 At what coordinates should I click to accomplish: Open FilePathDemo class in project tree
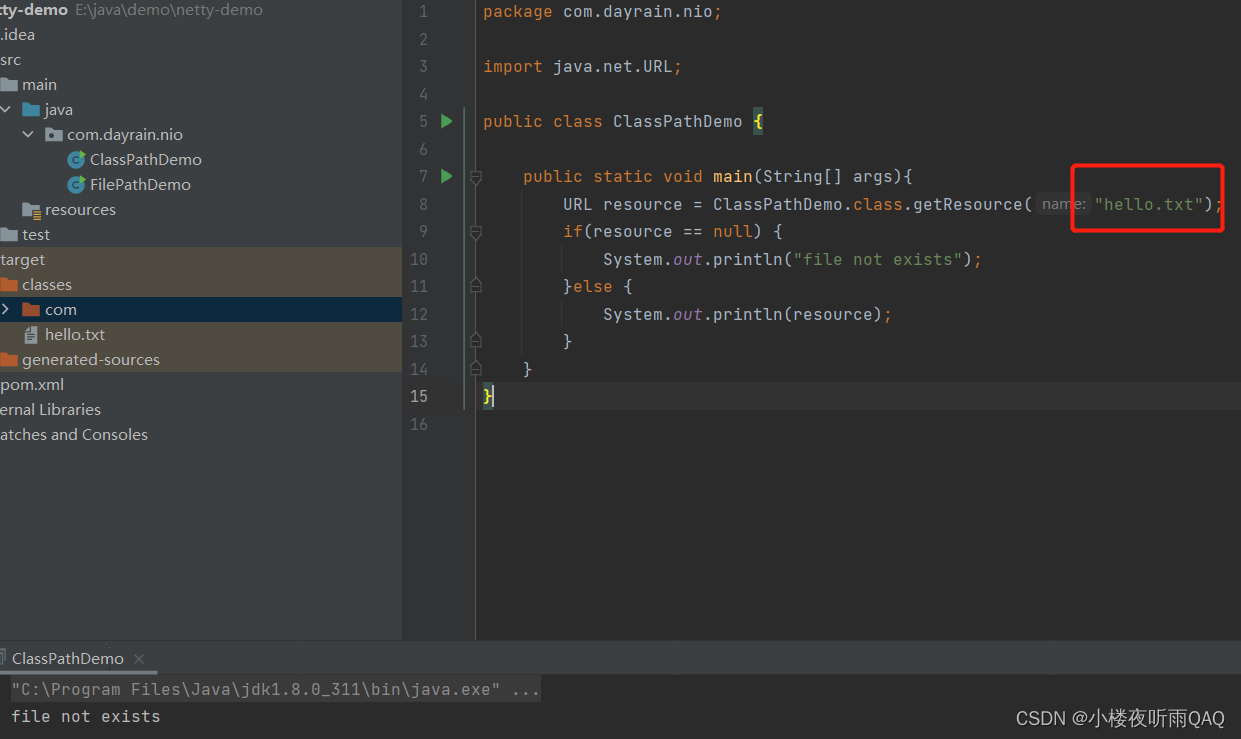(140, 185)
